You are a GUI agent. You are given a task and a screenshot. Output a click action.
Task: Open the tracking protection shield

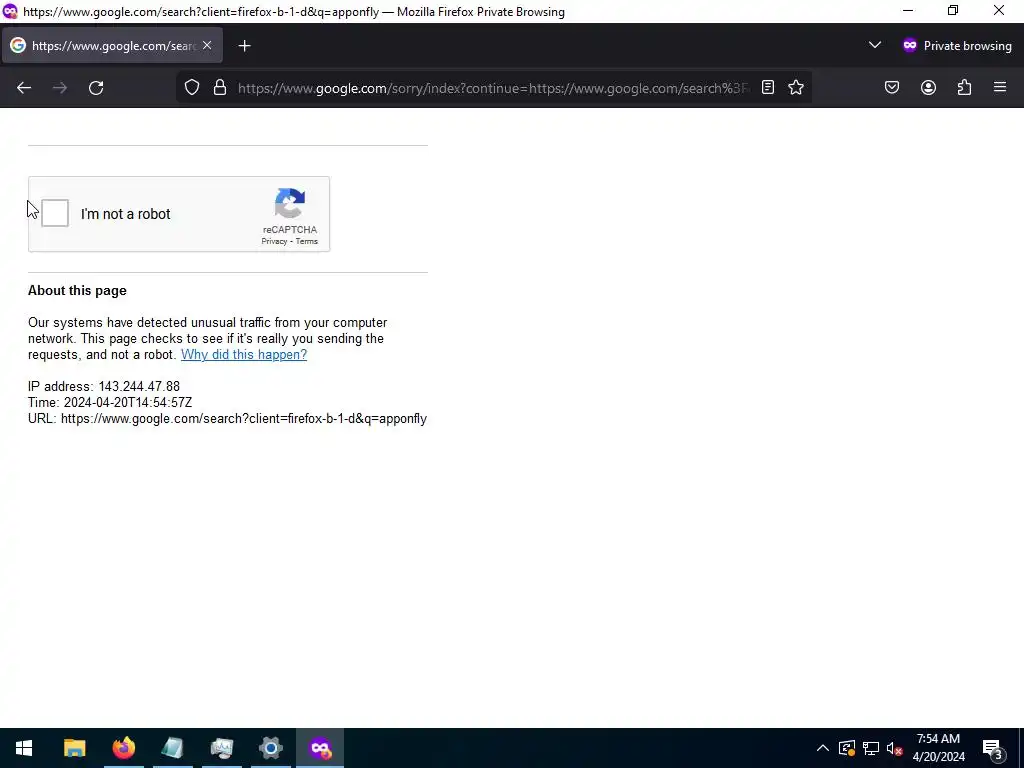coord(191,88)
